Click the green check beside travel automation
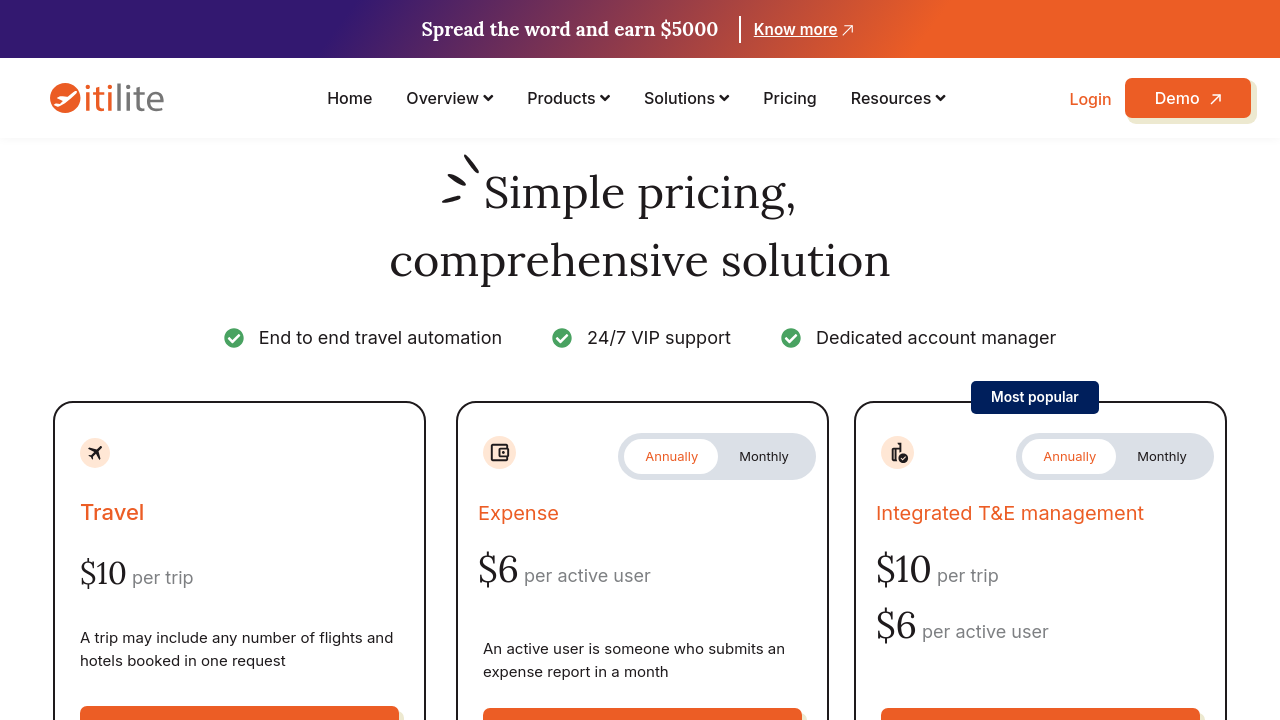The height and width of the screenshot is (720, 1280). coord(234,338)
